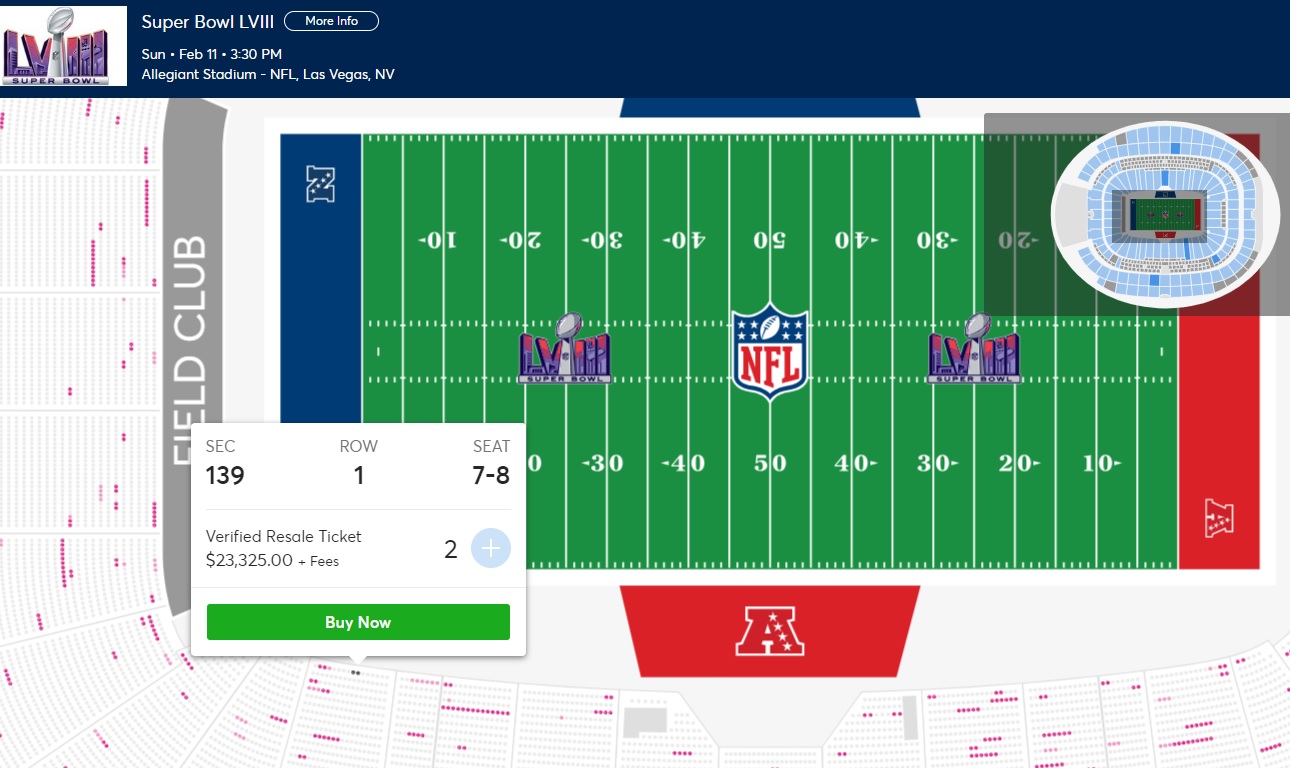
Task: Click the row value 1 in popup
Action: 359,475
